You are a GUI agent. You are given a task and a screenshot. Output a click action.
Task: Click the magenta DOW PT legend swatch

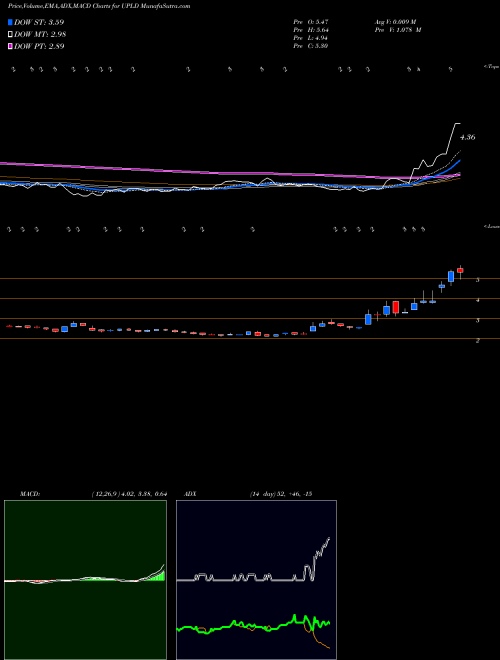(11, 46)
